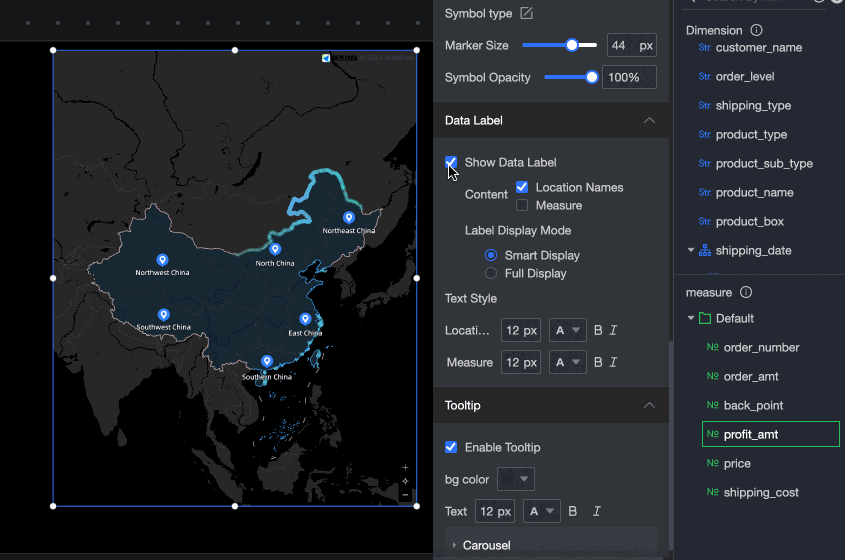Viewport: 845px width, 560px height.
Task: Select Smart Display label mode
Action: pos(490,255)
